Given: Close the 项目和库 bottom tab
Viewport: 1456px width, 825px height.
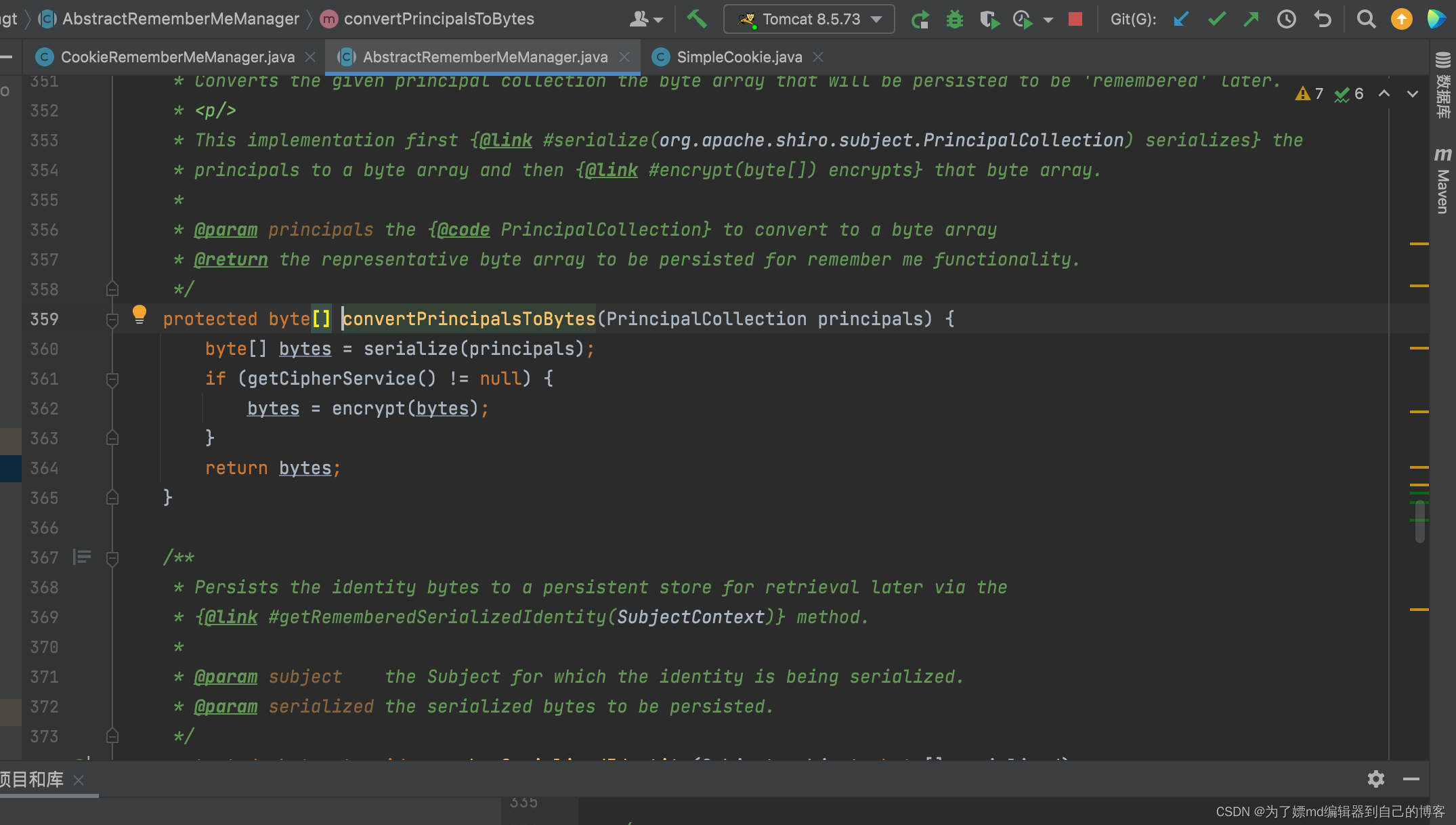Looking at the screenshot, I should click(x=79, y=780).
